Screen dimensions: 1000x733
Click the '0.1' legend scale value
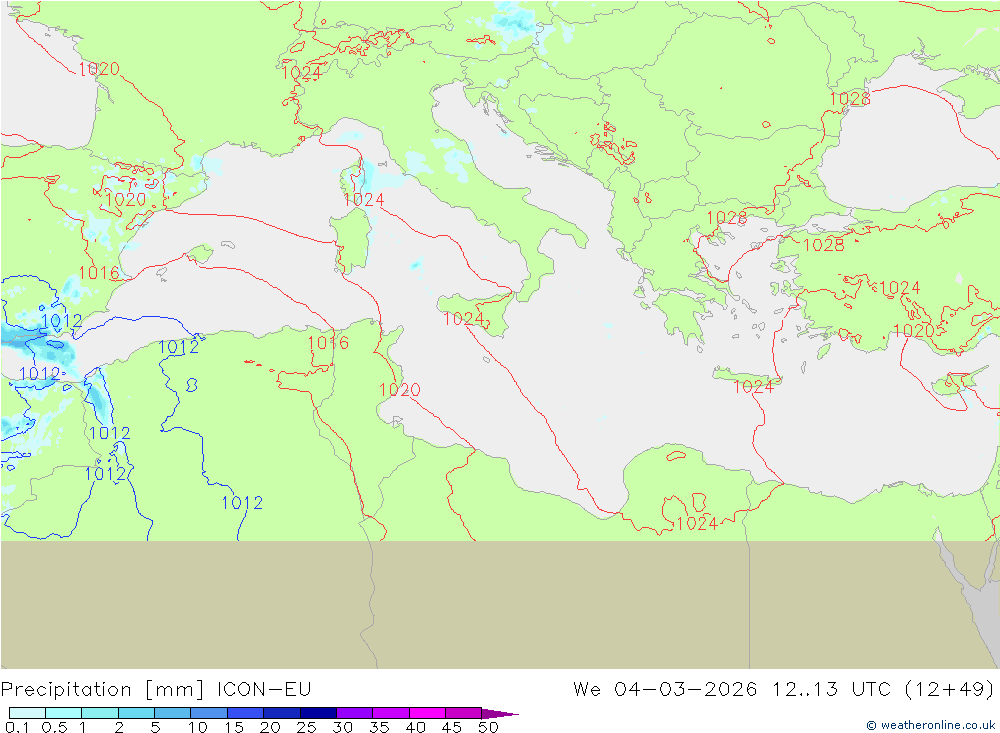tap(17, 727)
